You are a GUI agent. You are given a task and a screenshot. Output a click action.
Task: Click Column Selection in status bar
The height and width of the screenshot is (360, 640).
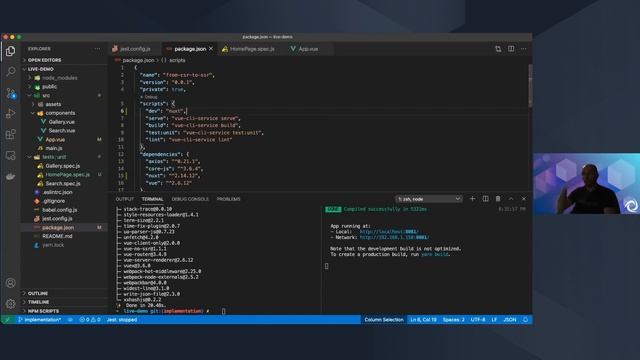(384, 320)
